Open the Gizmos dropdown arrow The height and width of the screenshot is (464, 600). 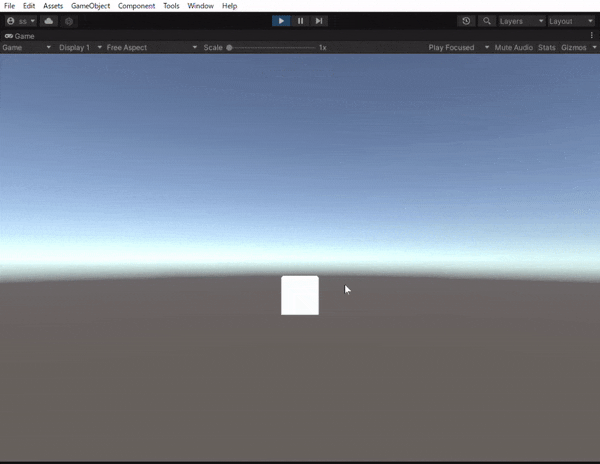594,47
